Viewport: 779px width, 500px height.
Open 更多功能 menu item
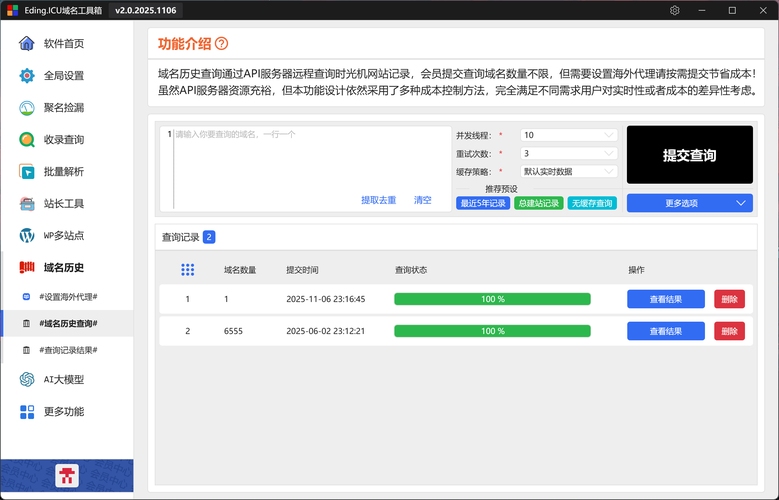(x=67, y=412)
